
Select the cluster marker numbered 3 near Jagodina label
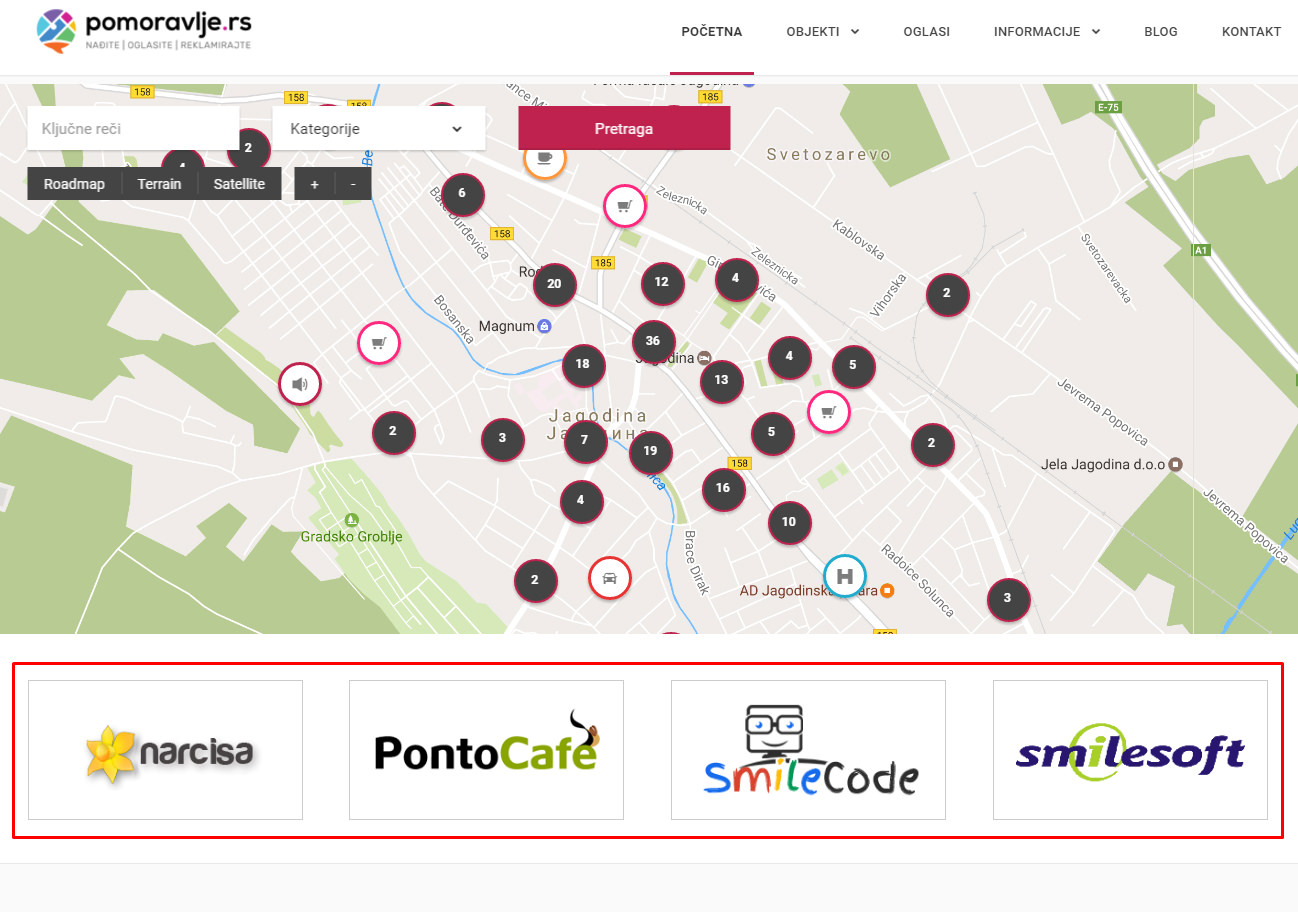pyautogui.click(x=503, y=439)
